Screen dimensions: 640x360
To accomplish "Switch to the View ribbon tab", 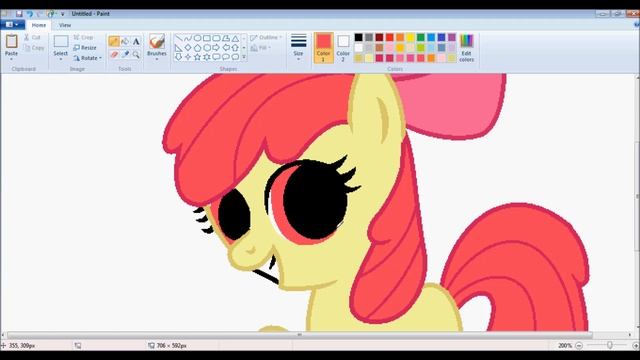I will (65, 25).
